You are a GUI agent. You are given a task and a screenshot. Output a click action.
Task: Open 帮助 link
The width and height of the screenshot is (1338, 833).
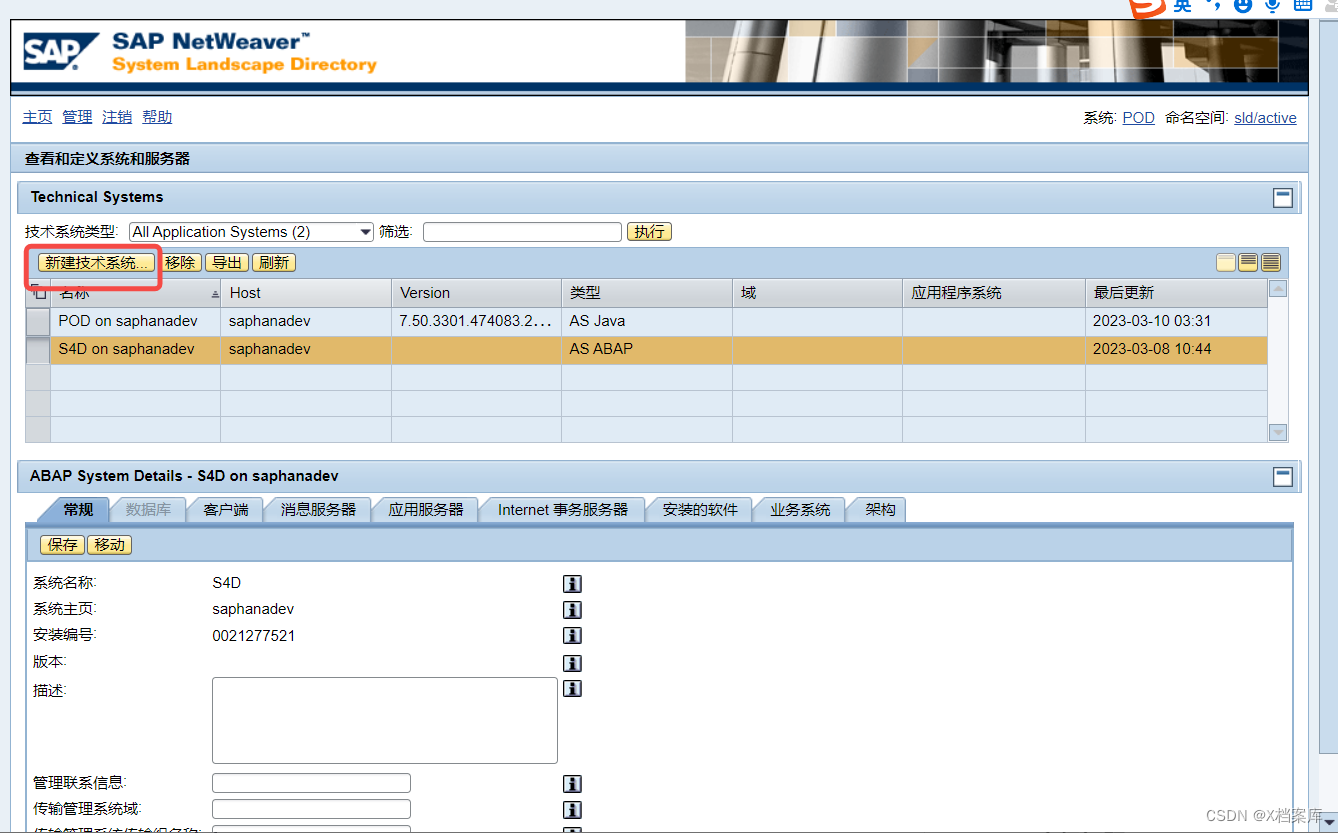pyautogui.click(x=157, y=117)
